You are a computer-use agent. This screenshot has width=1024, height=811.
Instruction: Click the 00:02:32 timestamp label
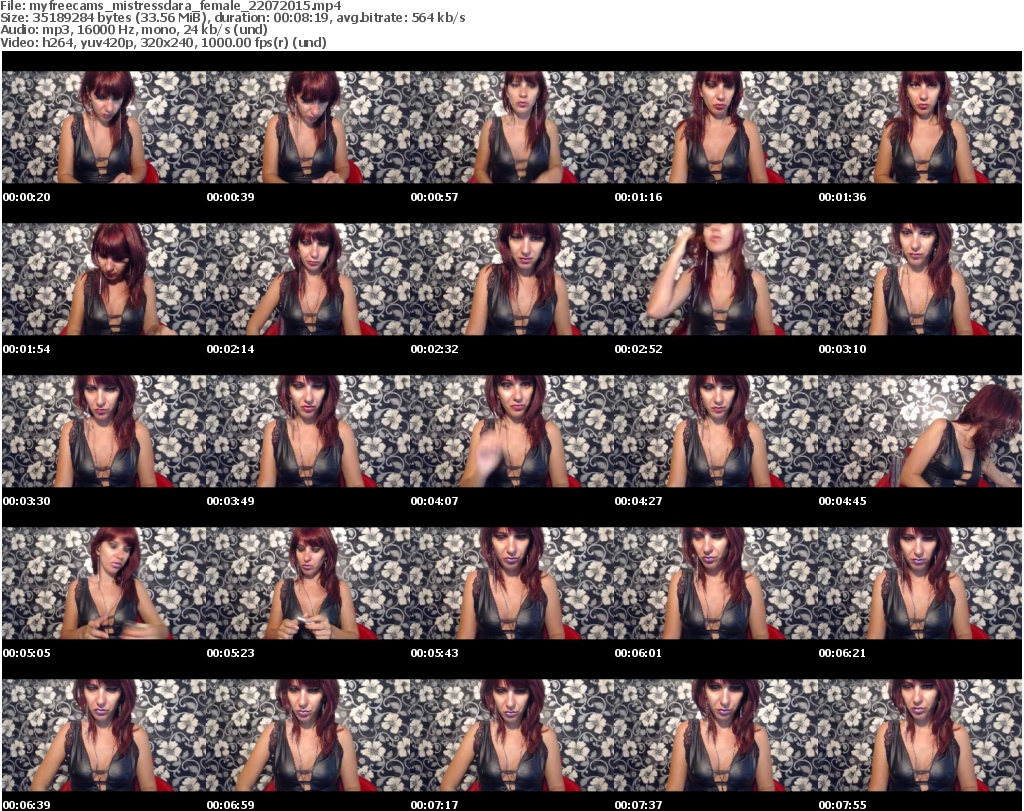pyautogui.click(x=434, y=349)
